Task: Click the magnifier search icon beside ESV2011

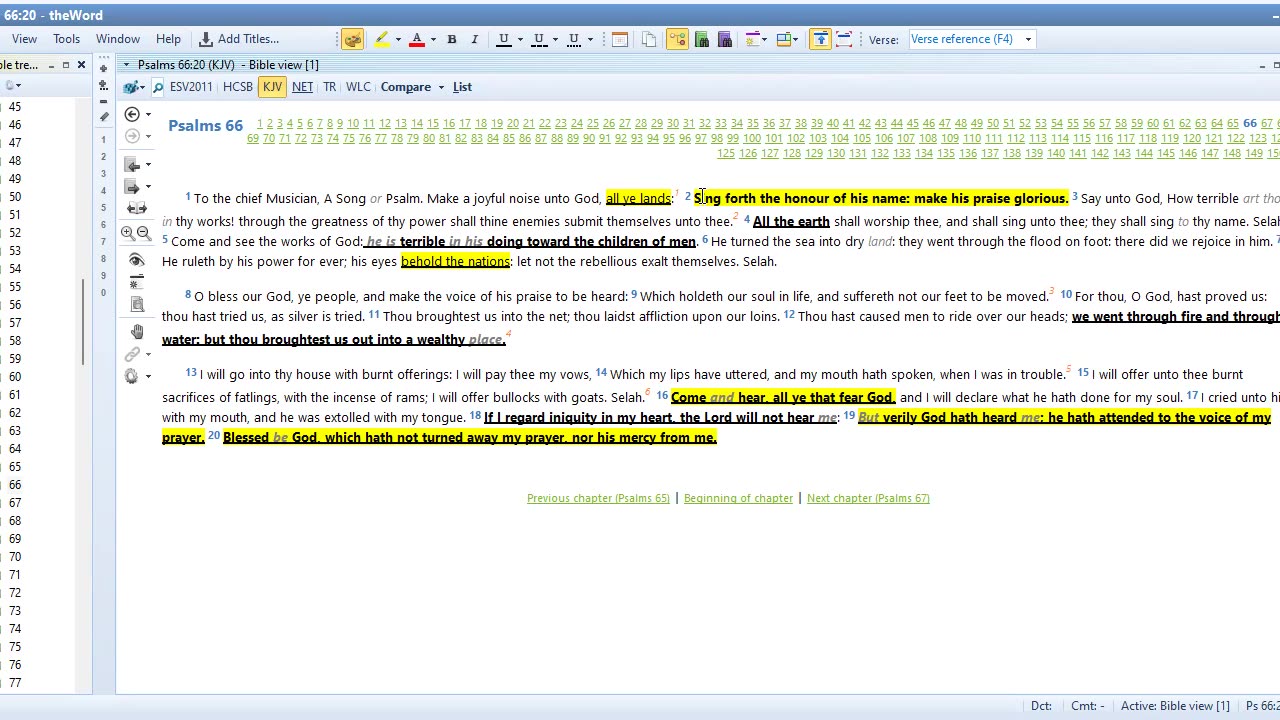Action: coord(158,87)
